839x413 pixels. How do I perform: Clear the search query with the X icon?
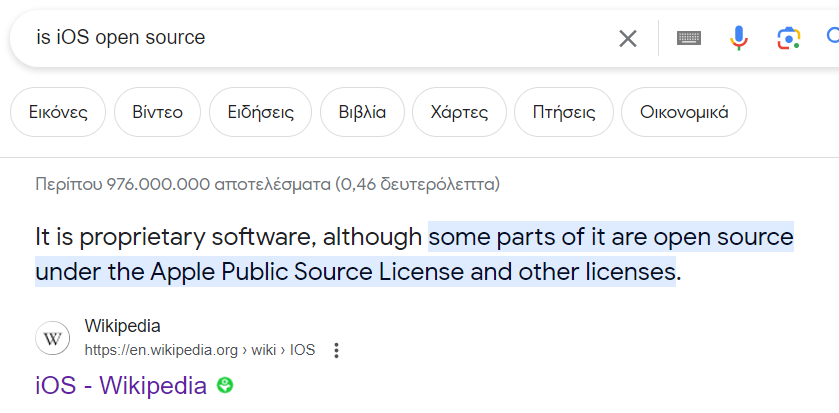tap(628, 39)
